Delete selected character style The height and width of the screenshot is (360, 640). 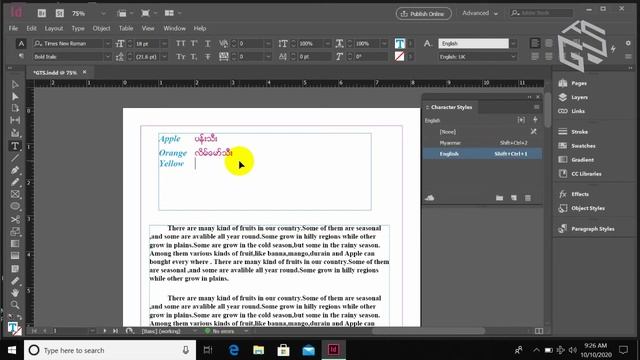[528, 198]
